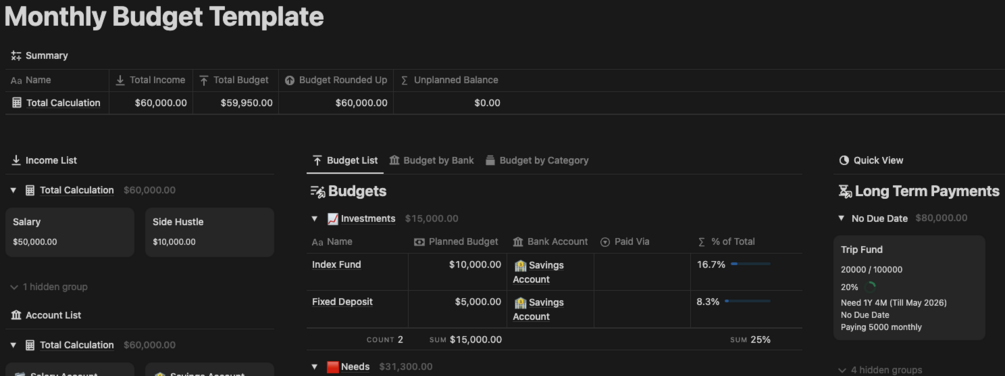This screenshot has width=1005, height=376.
Task: Collapse the Needs group
Action: coord(315,367)
